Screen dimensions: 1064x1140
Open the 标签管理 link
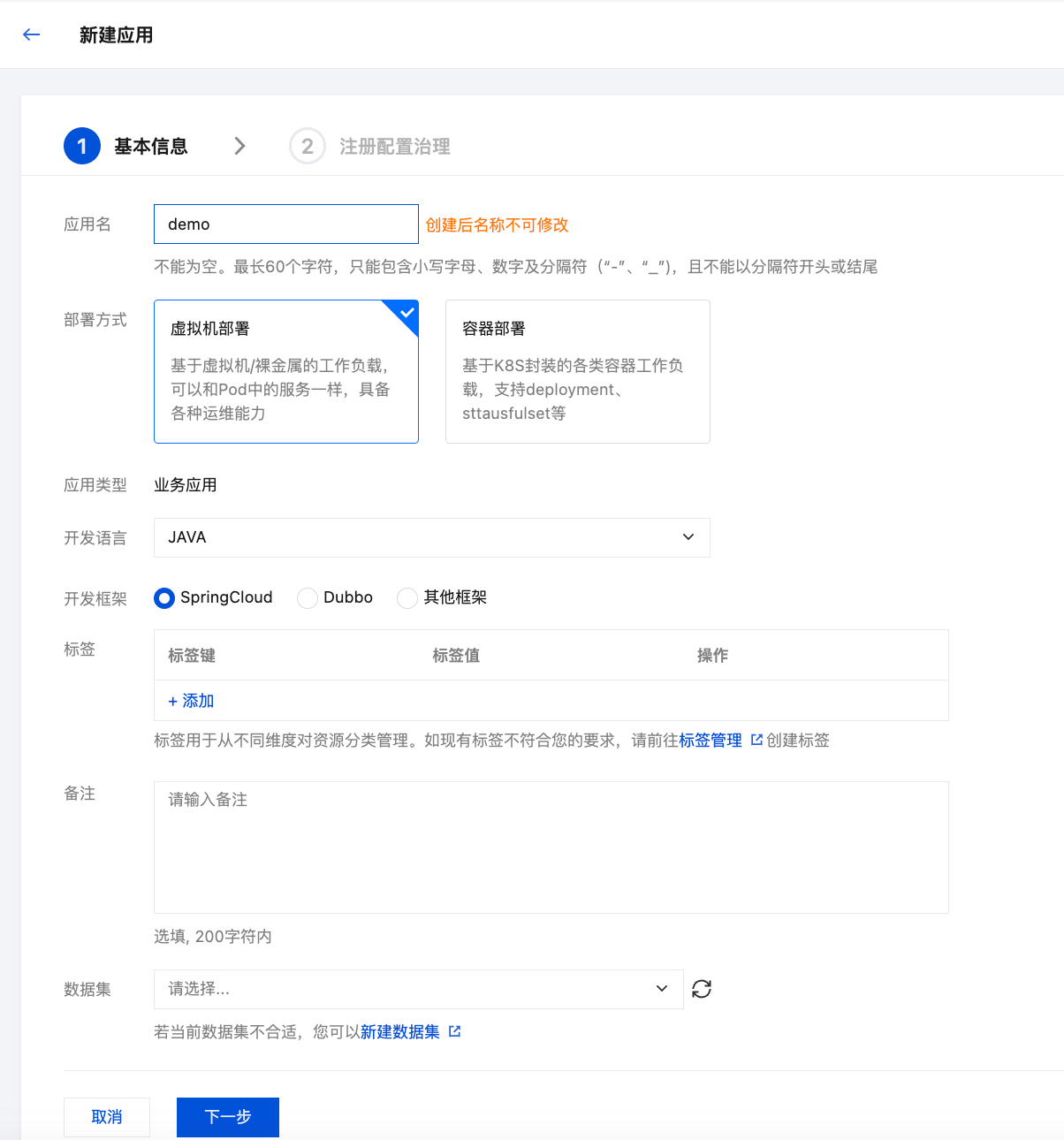point(711,741)
